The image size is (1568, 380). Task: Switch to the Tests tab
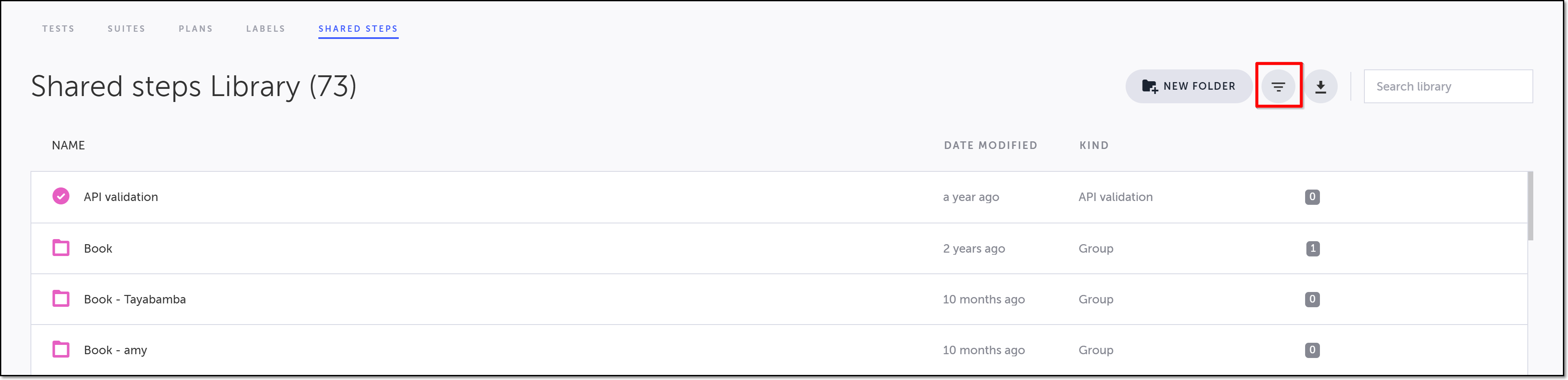pyautogui.click(x=58, y=29)
